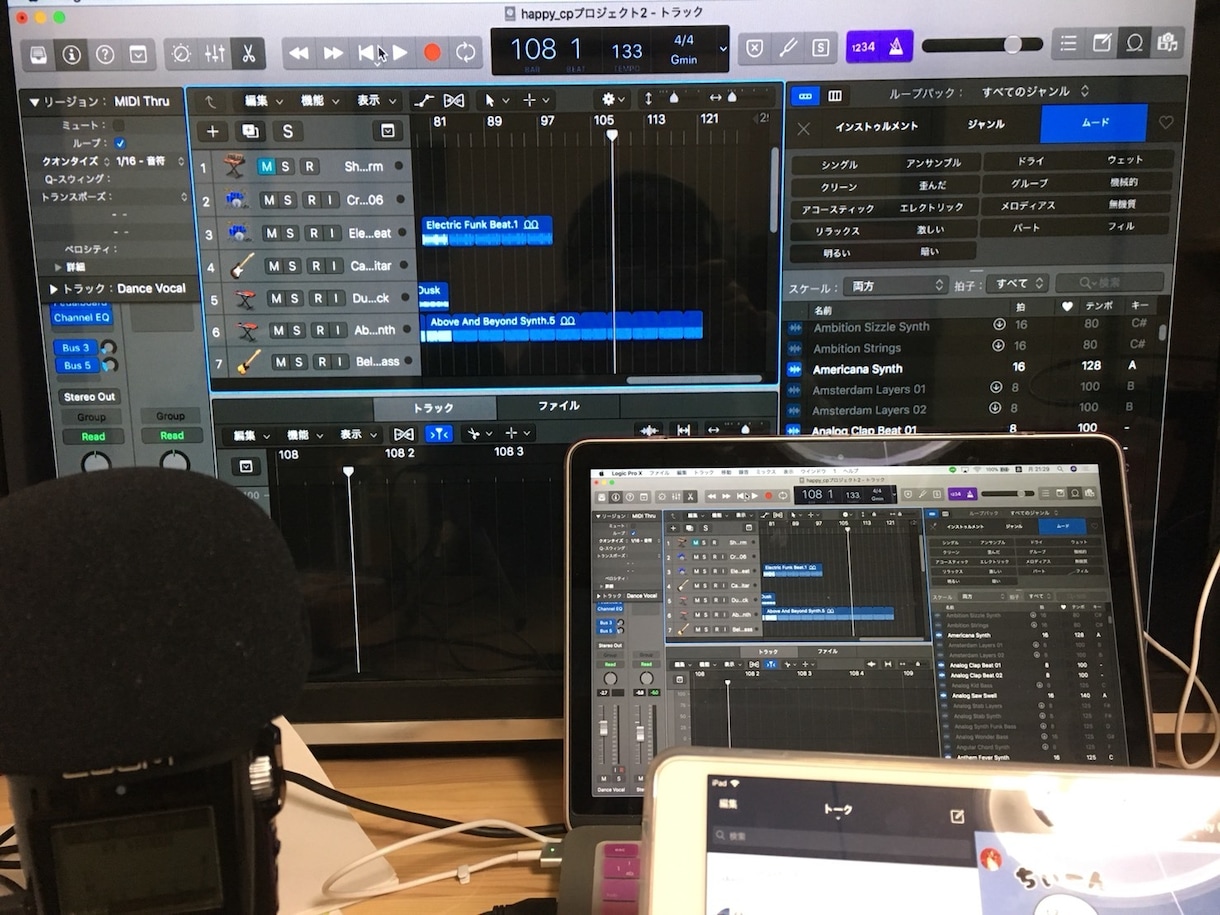Viewport: 1220px width, 915px height.
Task: Click the Bus 5 send slot
Action: [77, 366]
